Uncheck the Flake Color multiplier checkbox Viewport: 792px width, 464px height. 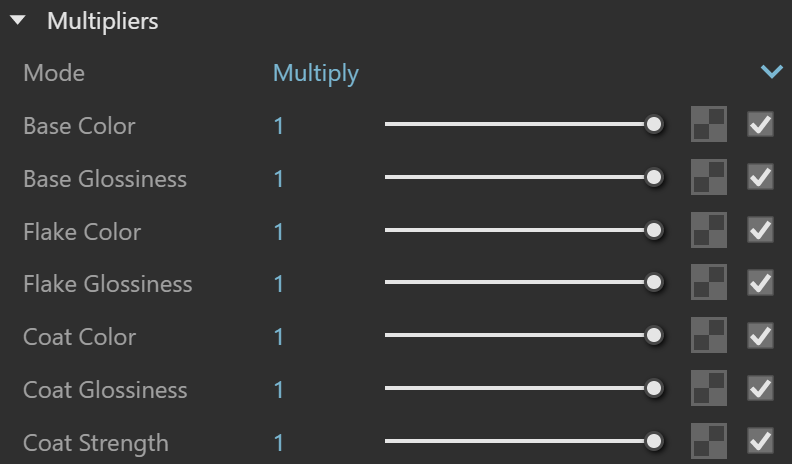pyautogui.click(x=760, y=230)
